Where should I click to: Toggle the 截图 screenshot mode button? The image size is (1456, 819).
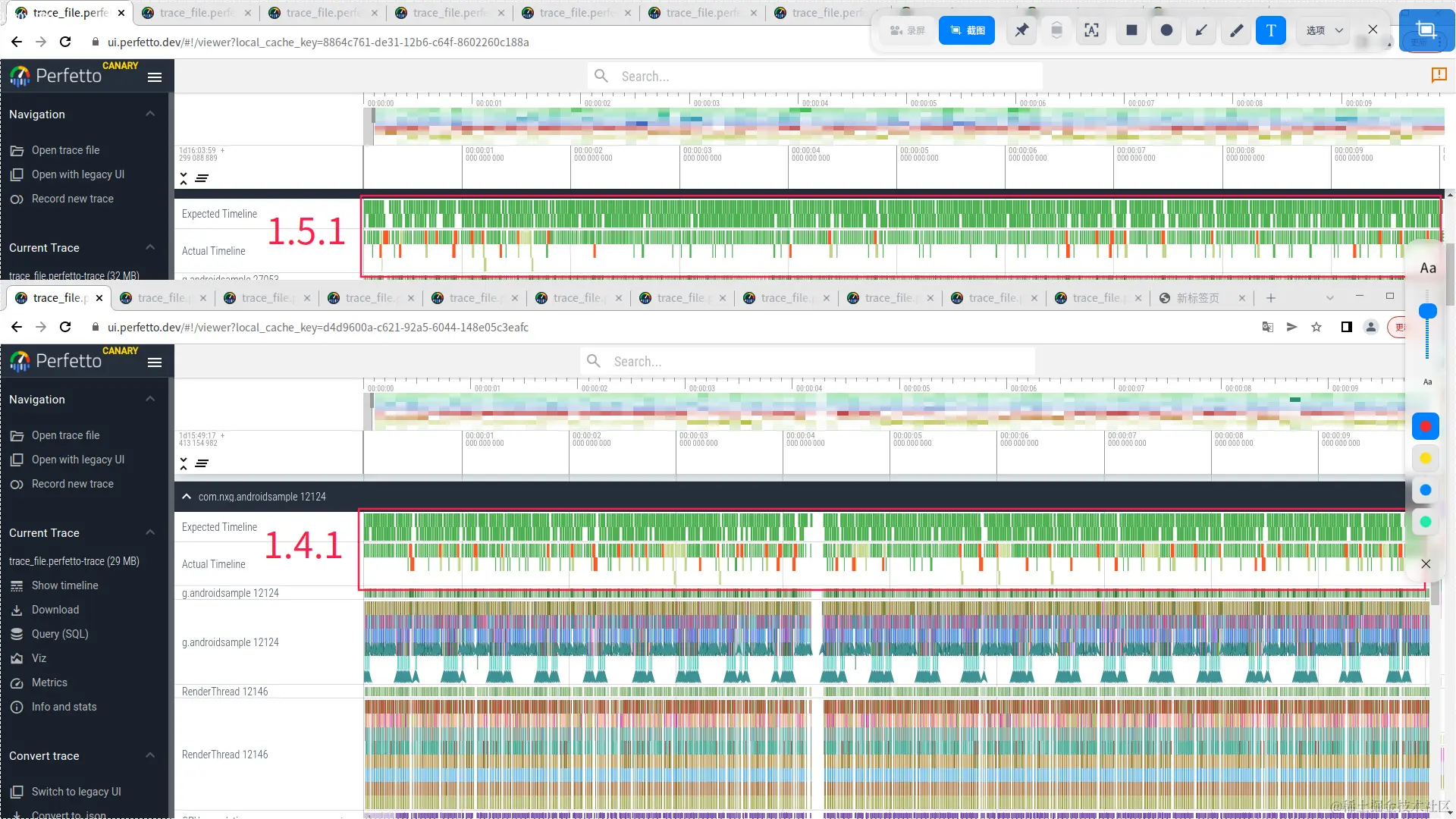[x=967, y=30]
